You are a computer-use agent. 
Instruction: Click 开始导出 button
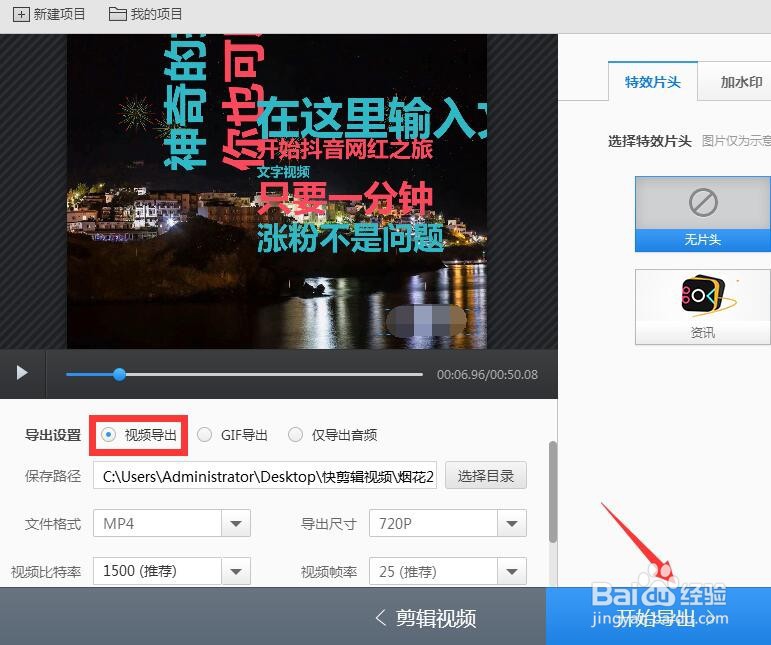tap(658, 616)
